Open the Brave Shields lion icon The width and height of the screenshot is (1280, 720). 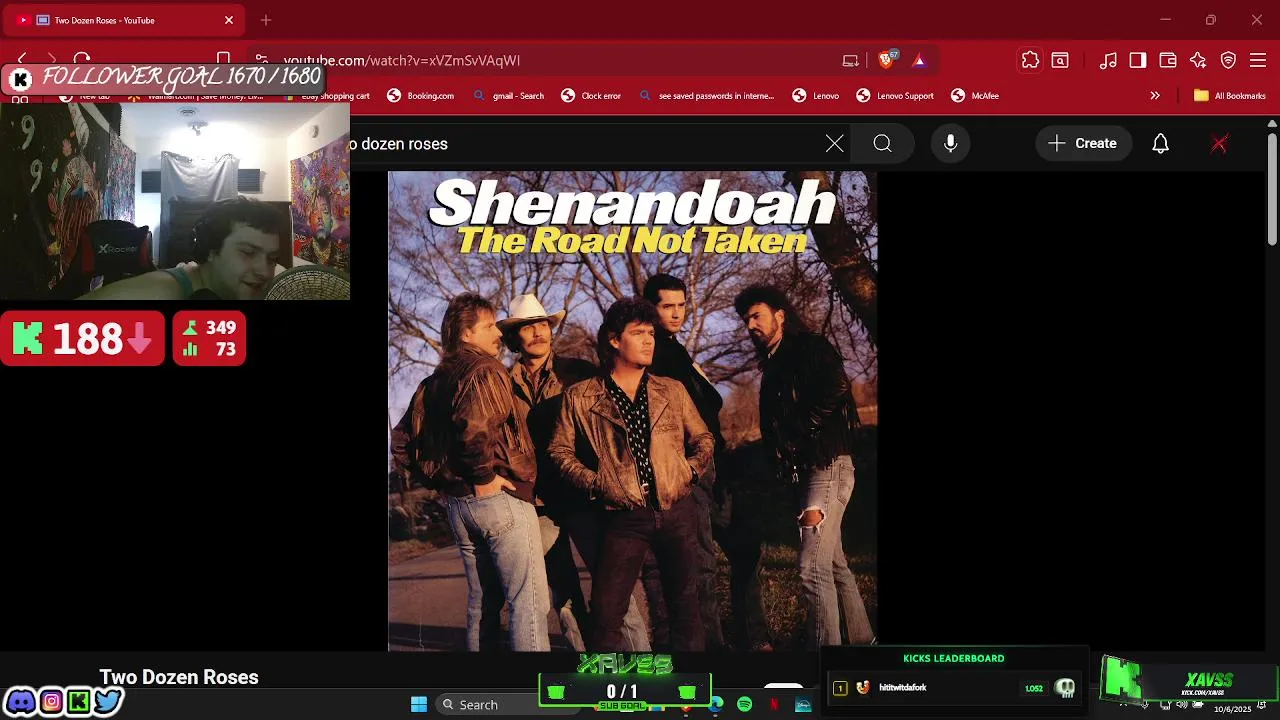(887, 60)
